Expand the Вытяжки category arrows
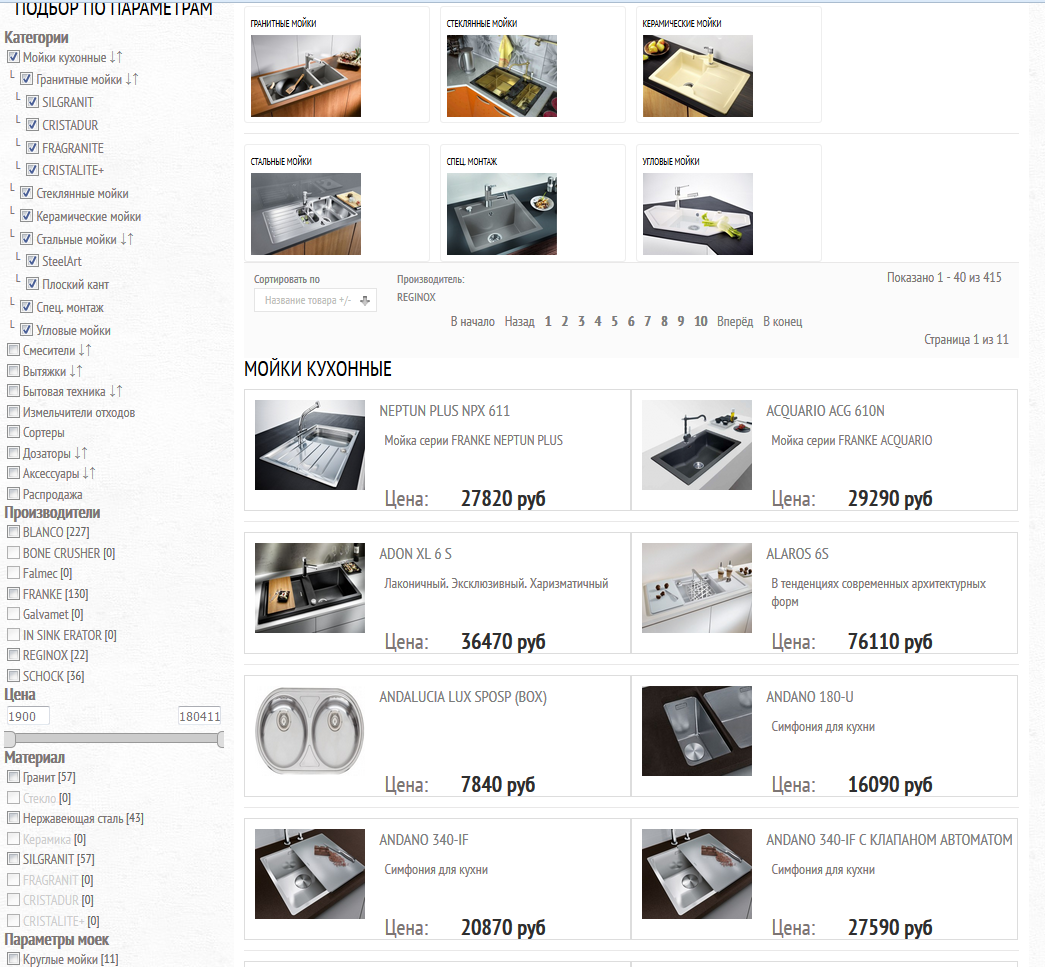1045x967 pixels. pos(76,371)
